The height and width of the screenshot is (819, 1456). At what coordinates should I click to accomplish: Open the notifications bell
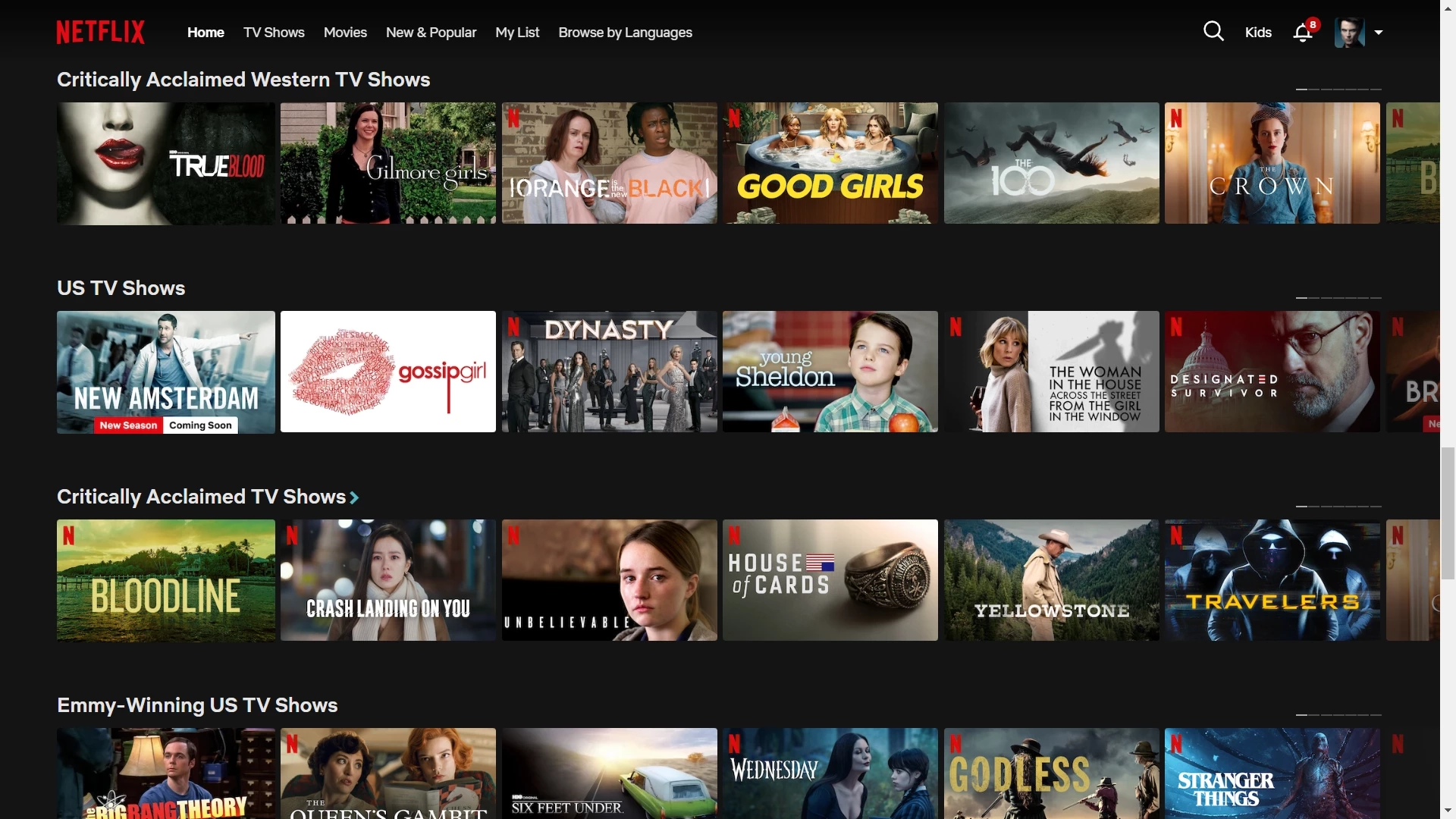click(1303, 33)
